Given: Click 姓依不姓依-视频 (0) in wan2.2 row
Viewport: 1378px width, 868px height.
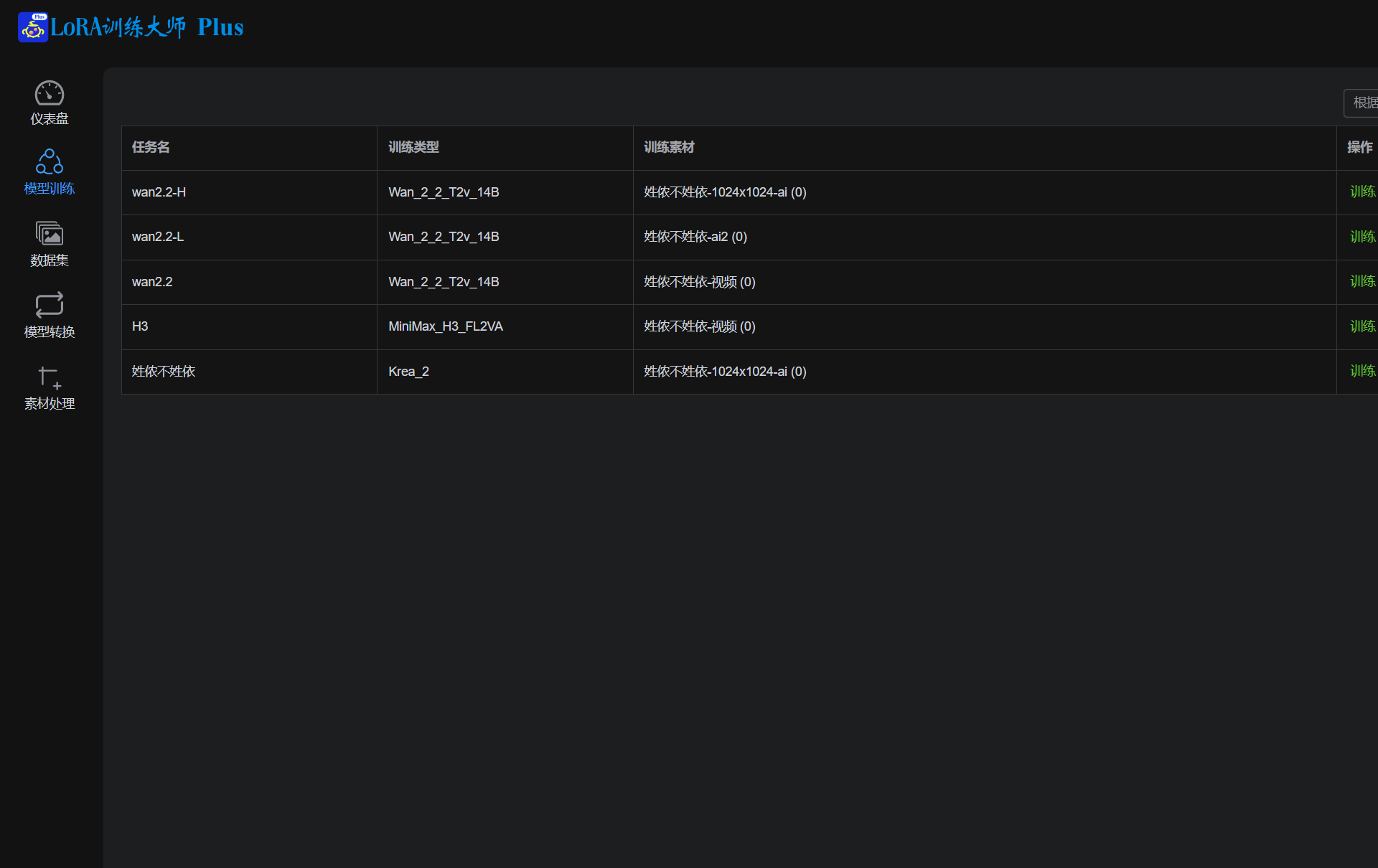Looking at the screenshot, I should [x=700, y=282].
